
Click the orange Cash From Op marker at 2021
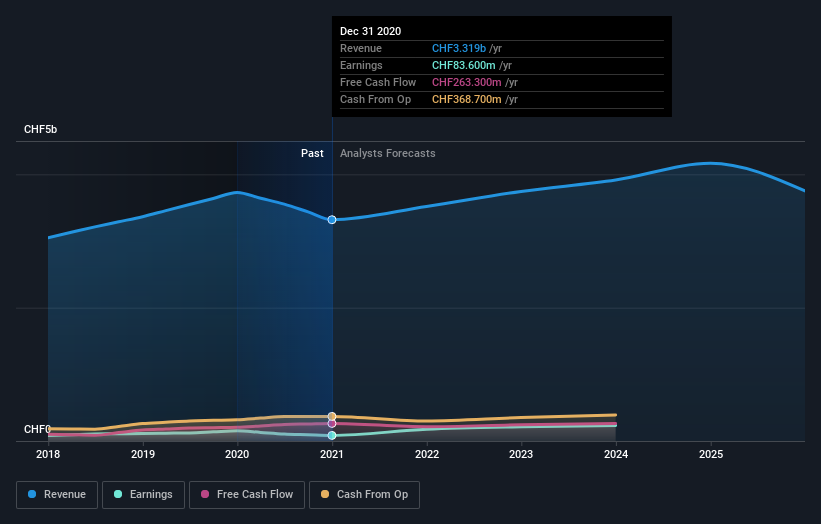pyautogui.click(x=332, y=417)
